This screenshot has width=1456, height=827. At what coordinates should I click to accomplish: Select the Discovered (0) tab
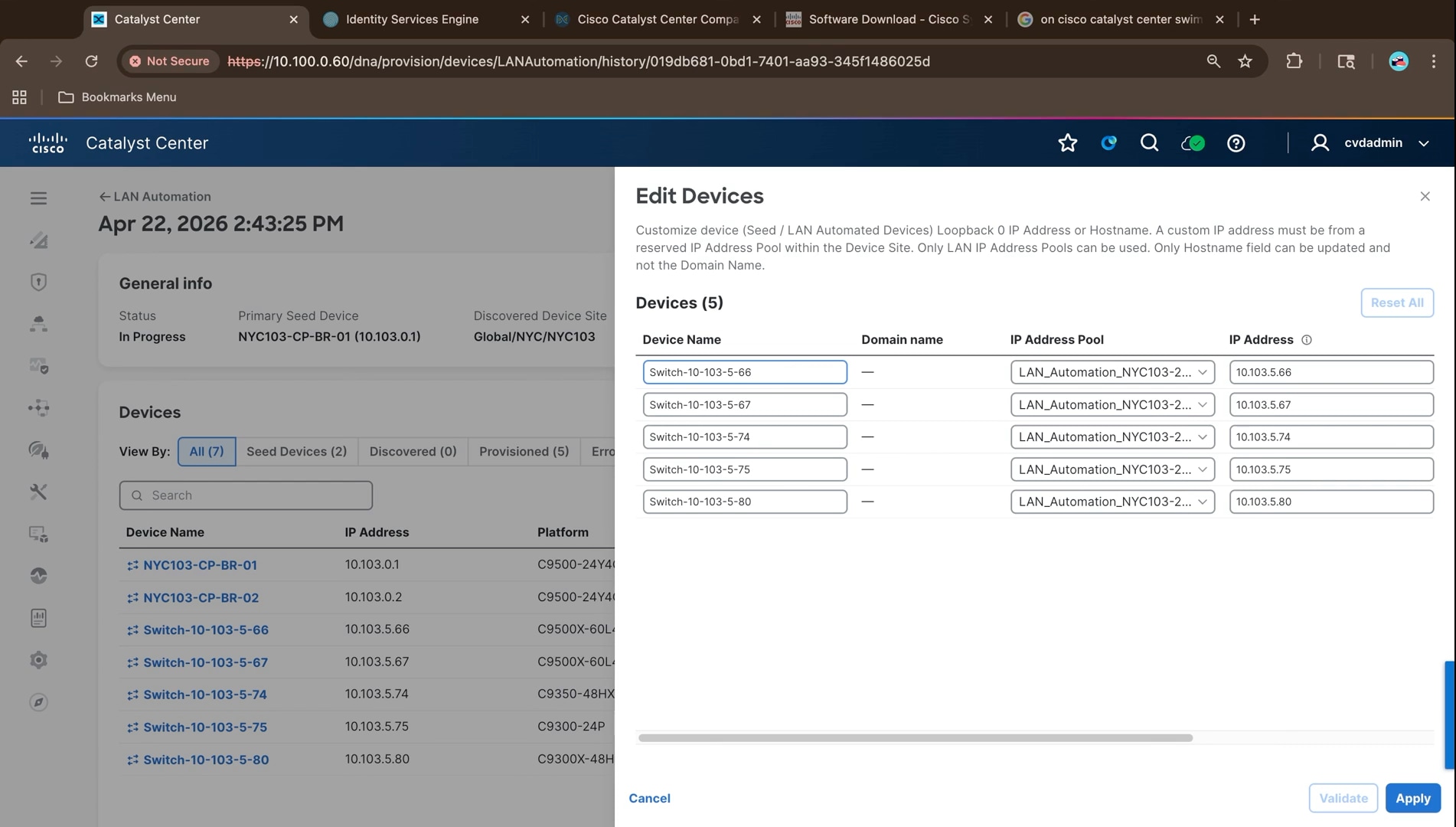click(x=413, y=452)
